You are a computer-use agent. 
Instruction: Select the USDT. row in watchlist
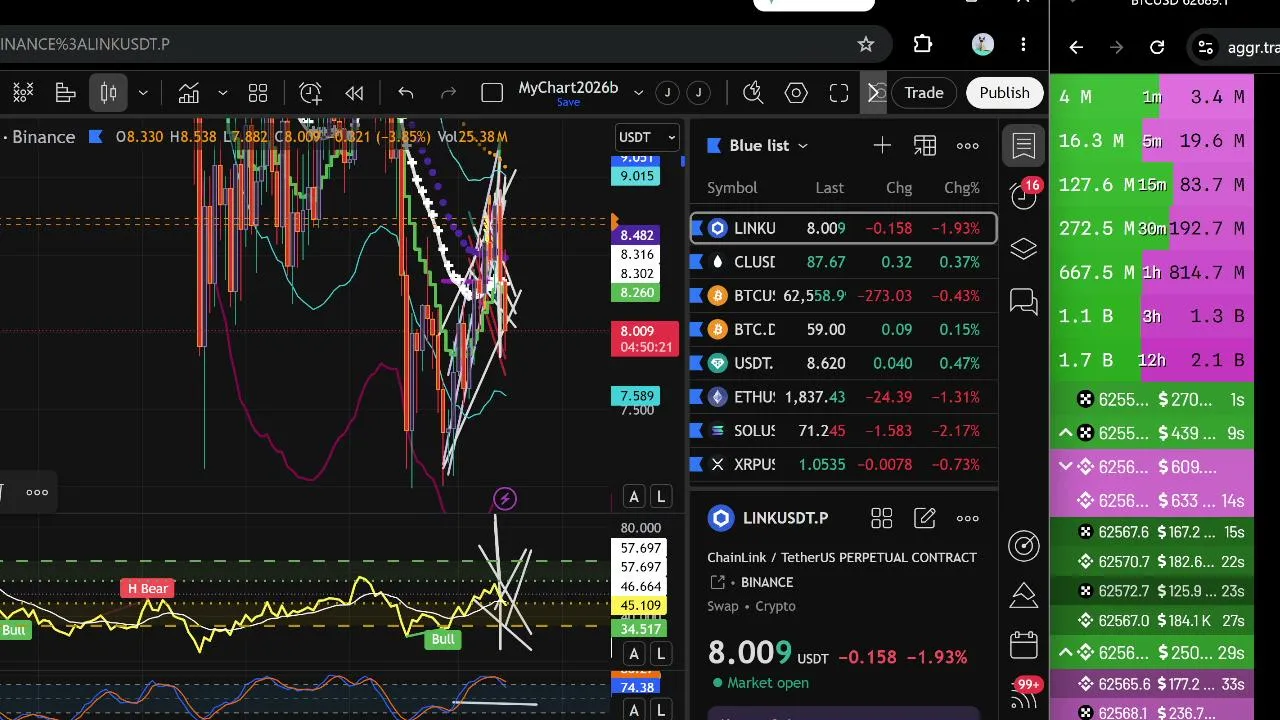pyautogui.click(x=844, y=363)
